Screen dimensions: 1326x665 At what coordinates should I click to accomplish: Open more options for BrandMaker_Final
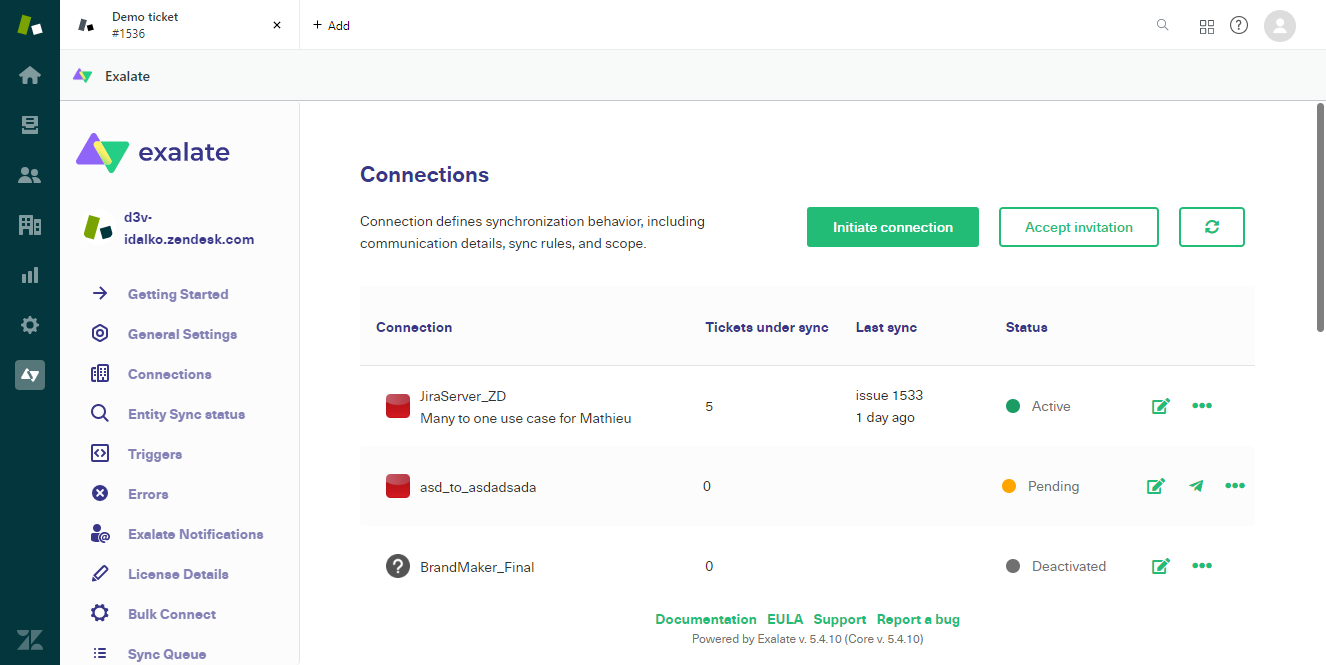click(1202, 566)
